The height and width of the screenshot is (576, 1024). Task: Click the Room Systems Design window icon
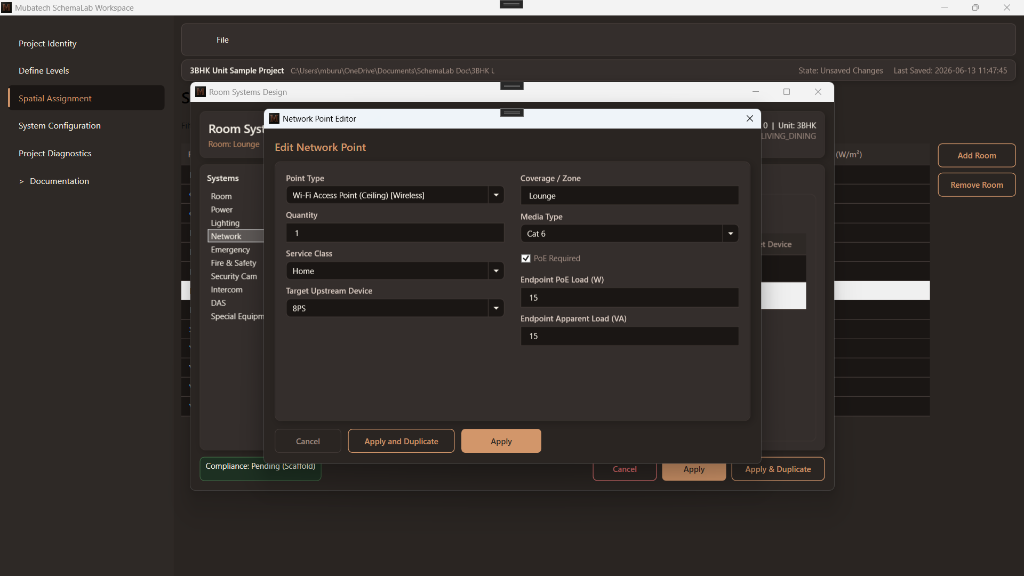(x=200, y=91)
